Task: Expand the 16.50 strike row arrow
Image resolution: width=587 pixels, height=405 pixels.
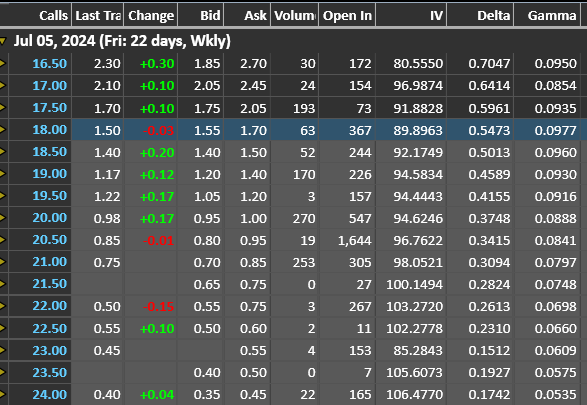Action: click(3, 64)
